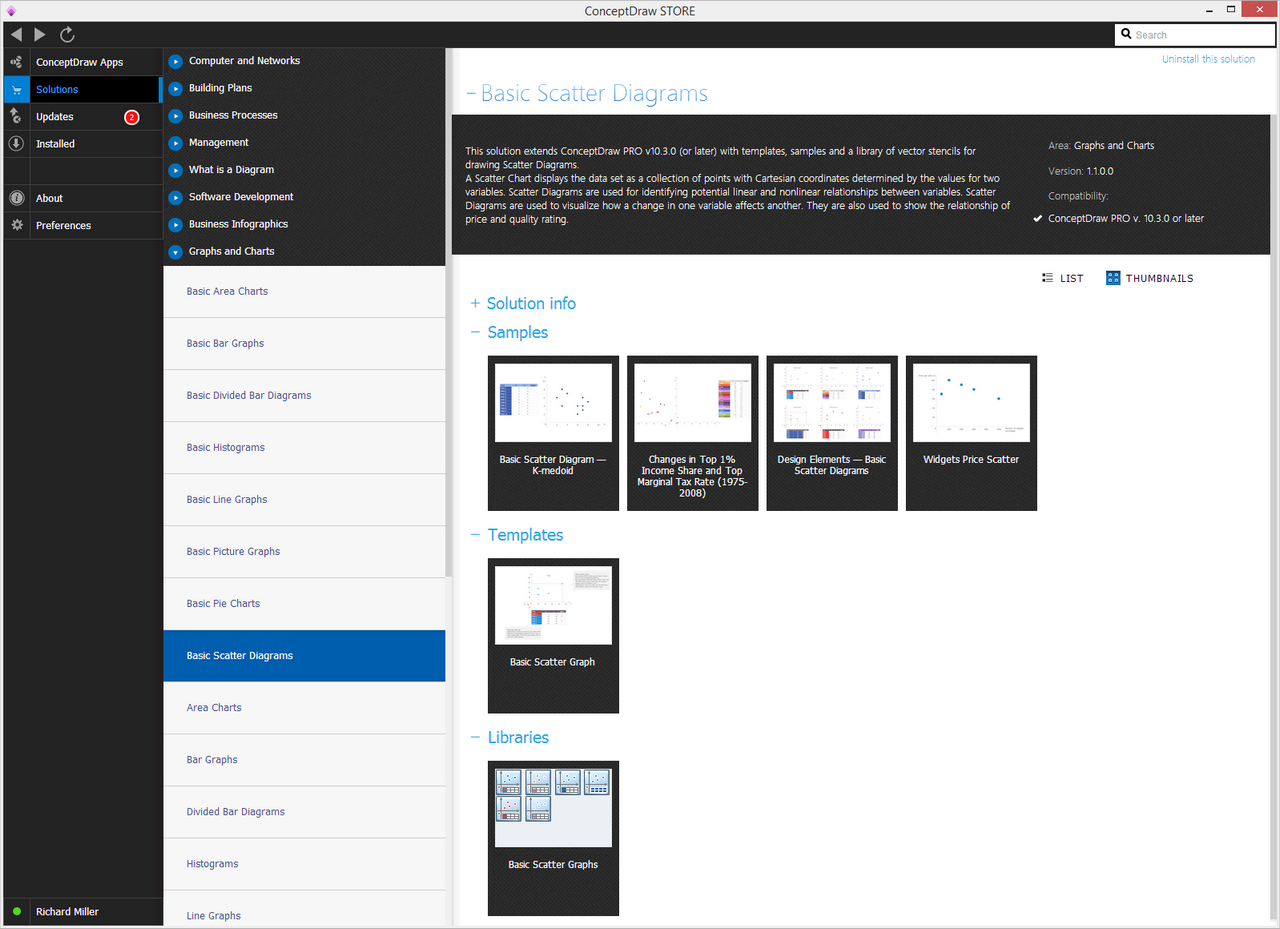
Task: Click the red updates count badge
Action: coord(131,117)
